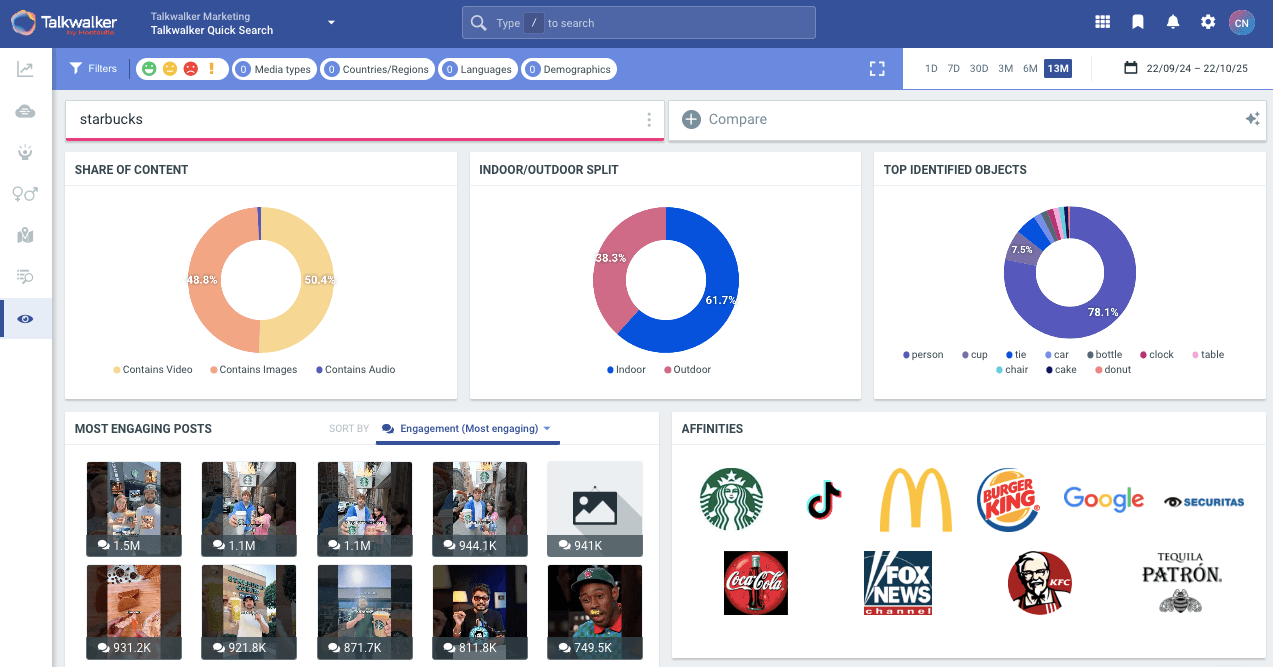Click the fullscreen expand icon
The width and height of the screenshot is (1273, 667).
877,69
